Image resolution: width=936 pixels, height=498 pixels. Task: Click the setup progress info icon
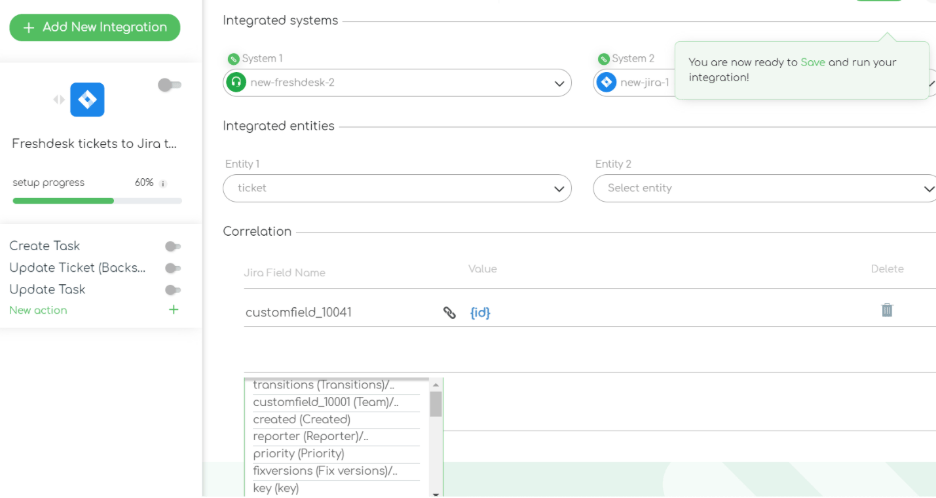163,183
